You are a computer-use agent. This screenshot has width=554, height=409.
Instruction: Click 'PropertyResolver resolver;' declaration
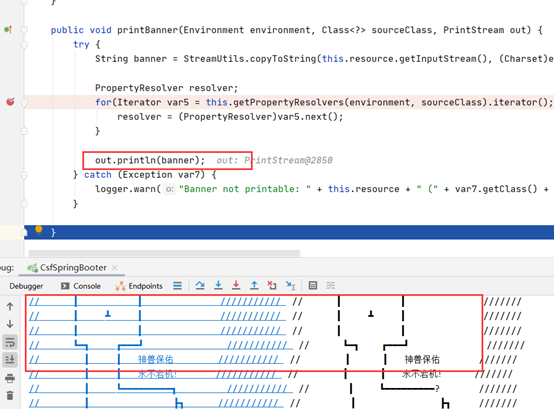tap(166, 88)
